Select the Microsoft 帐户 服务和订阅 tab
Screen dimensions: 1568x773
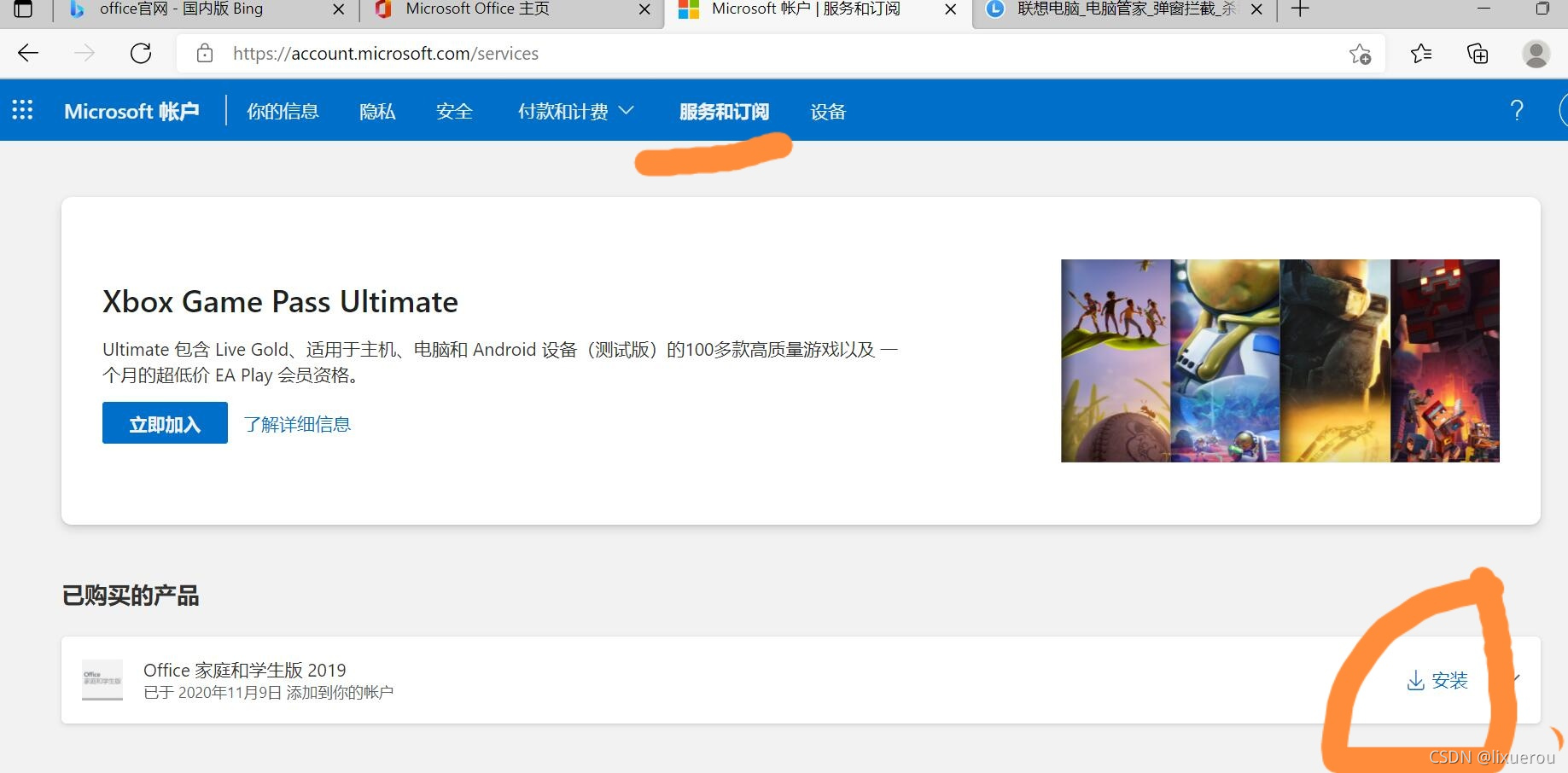coord(806,9)
